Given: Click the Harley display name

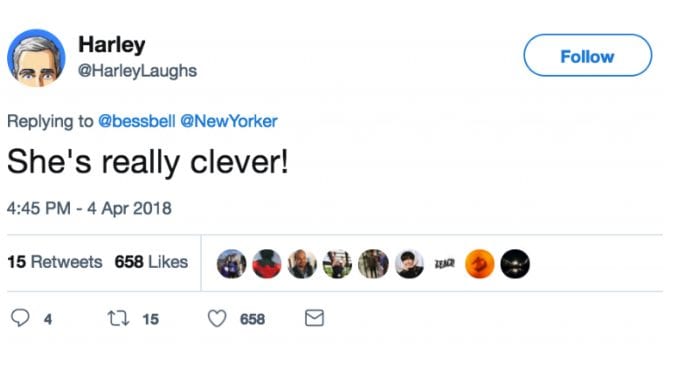Looking at the screenshot, I should 112,45.
